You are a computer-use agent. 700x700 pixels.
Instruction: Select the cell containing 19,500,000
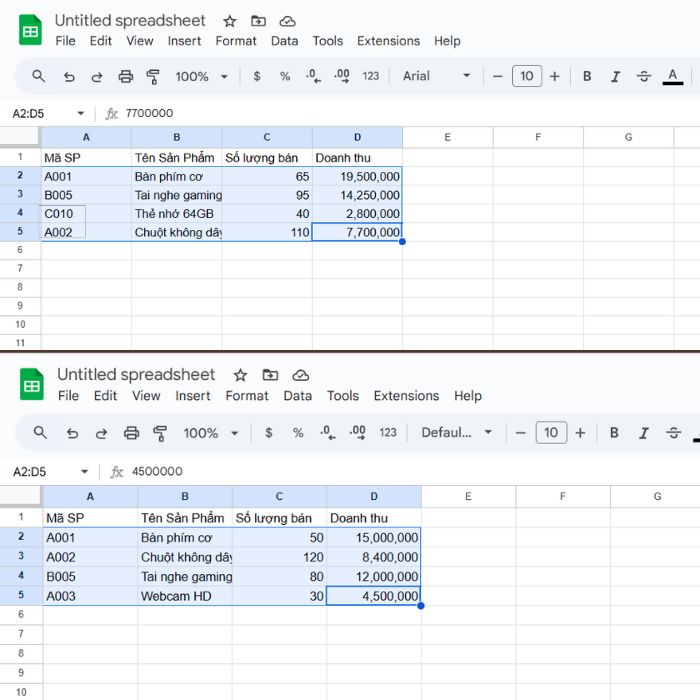tap(357, 177)
